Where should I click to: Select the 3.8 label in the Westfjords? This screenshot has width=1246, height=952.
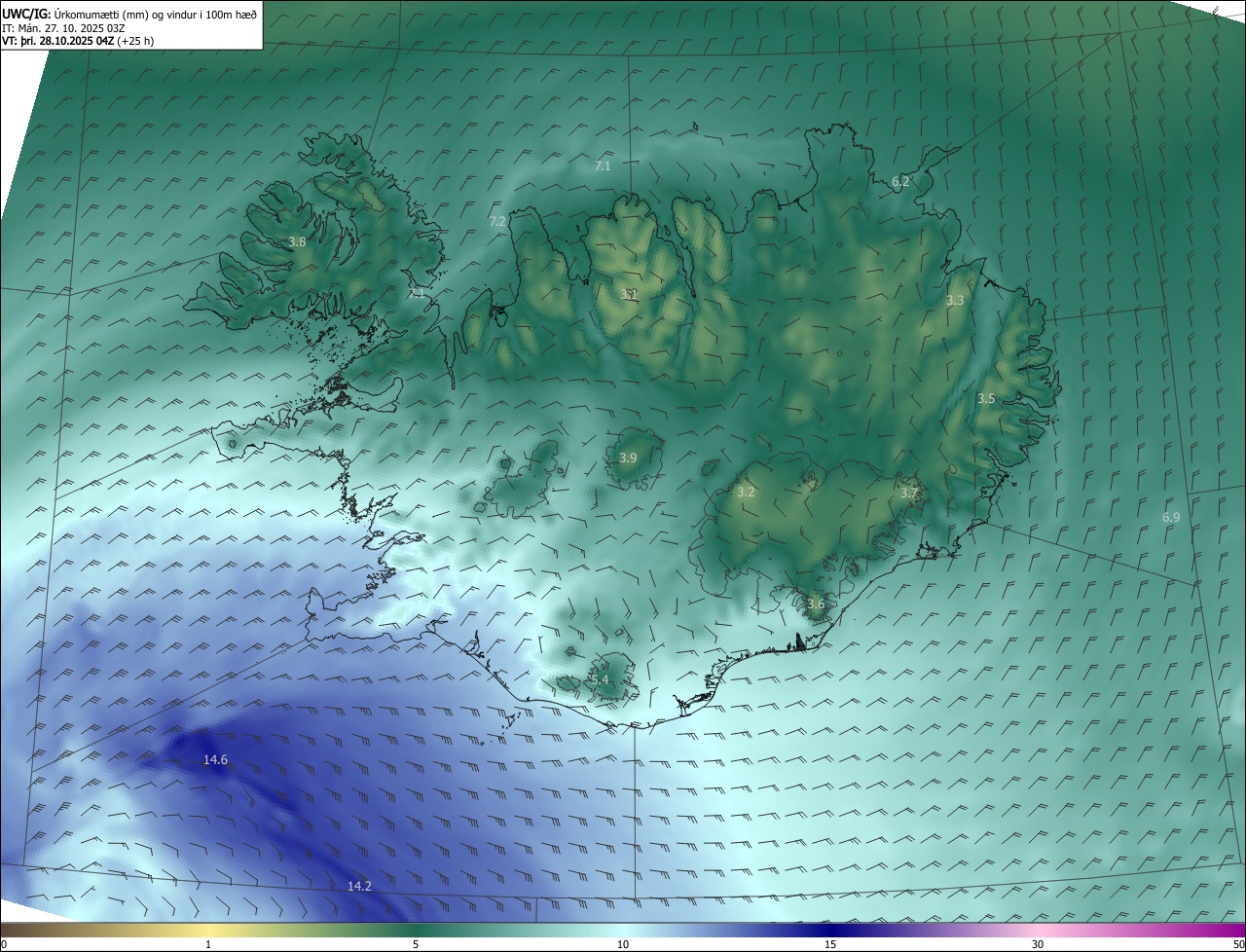[x=297, y=241]
